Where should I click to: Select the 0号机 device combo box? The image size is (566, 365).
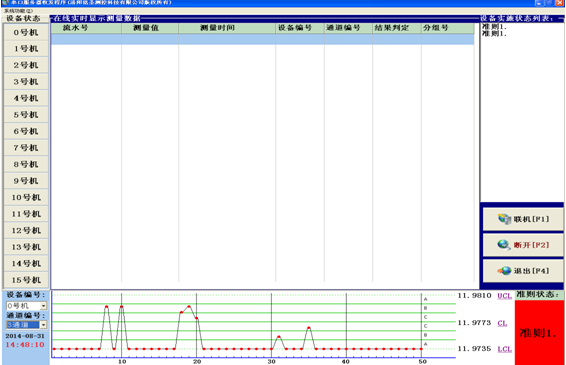[x=26, y=306]
